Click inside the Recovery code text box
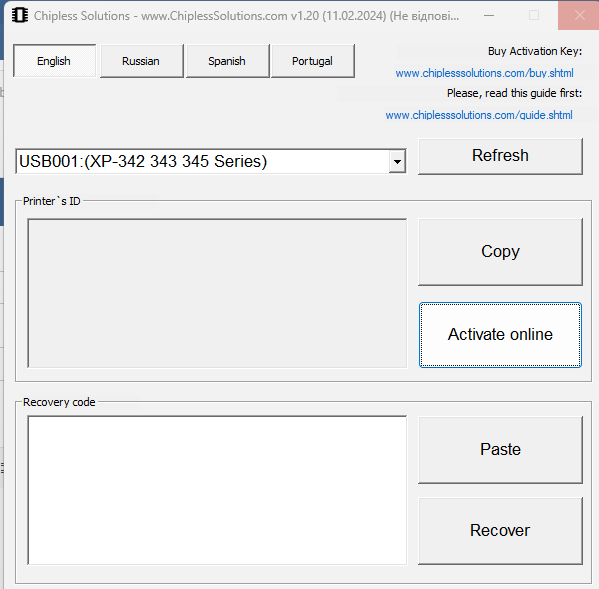Image resolution: width=599 pixels, height=589 pixels. 217,490
